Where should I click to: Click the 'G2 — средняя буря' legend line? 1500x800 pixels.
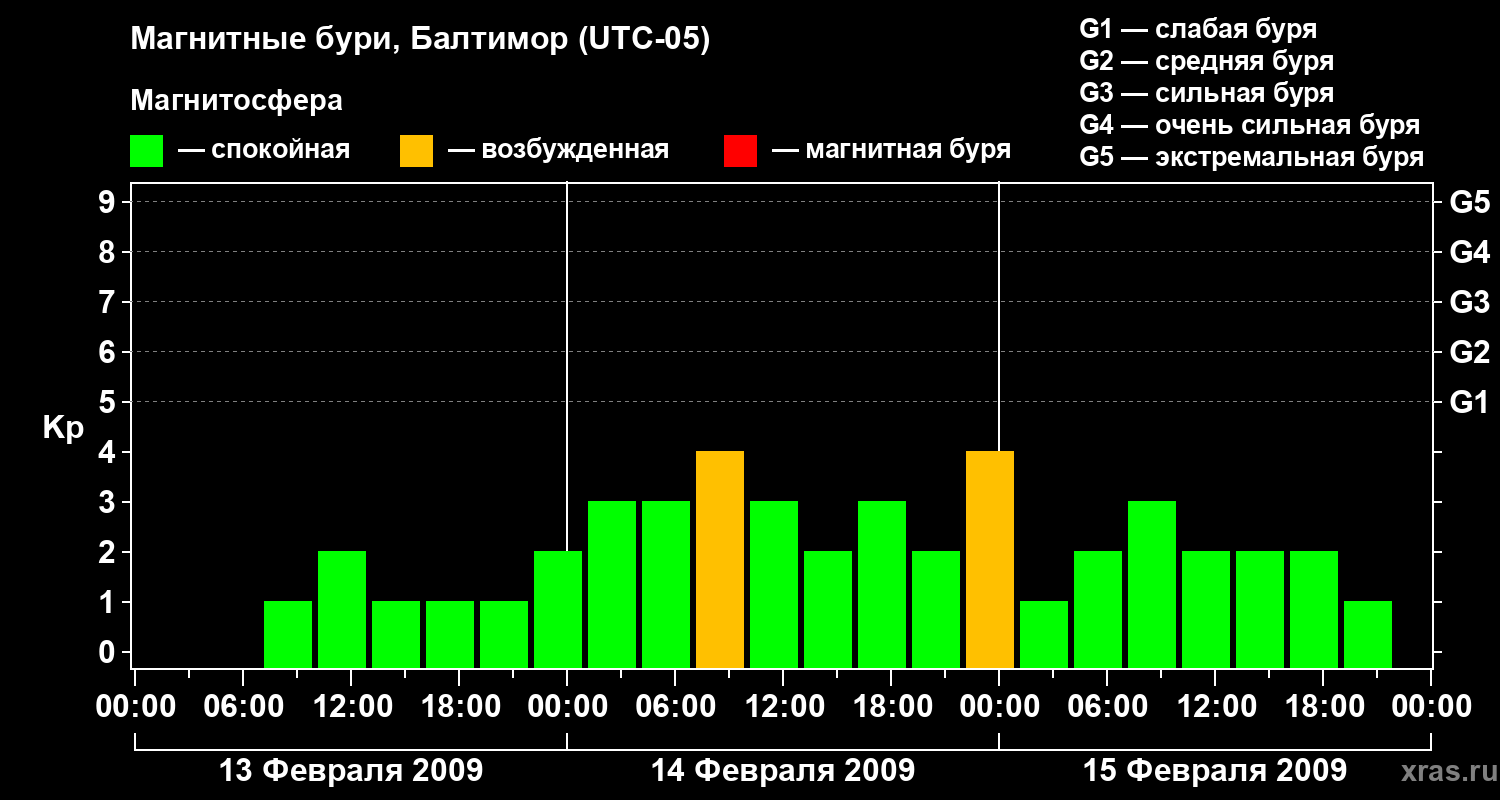1206,61
